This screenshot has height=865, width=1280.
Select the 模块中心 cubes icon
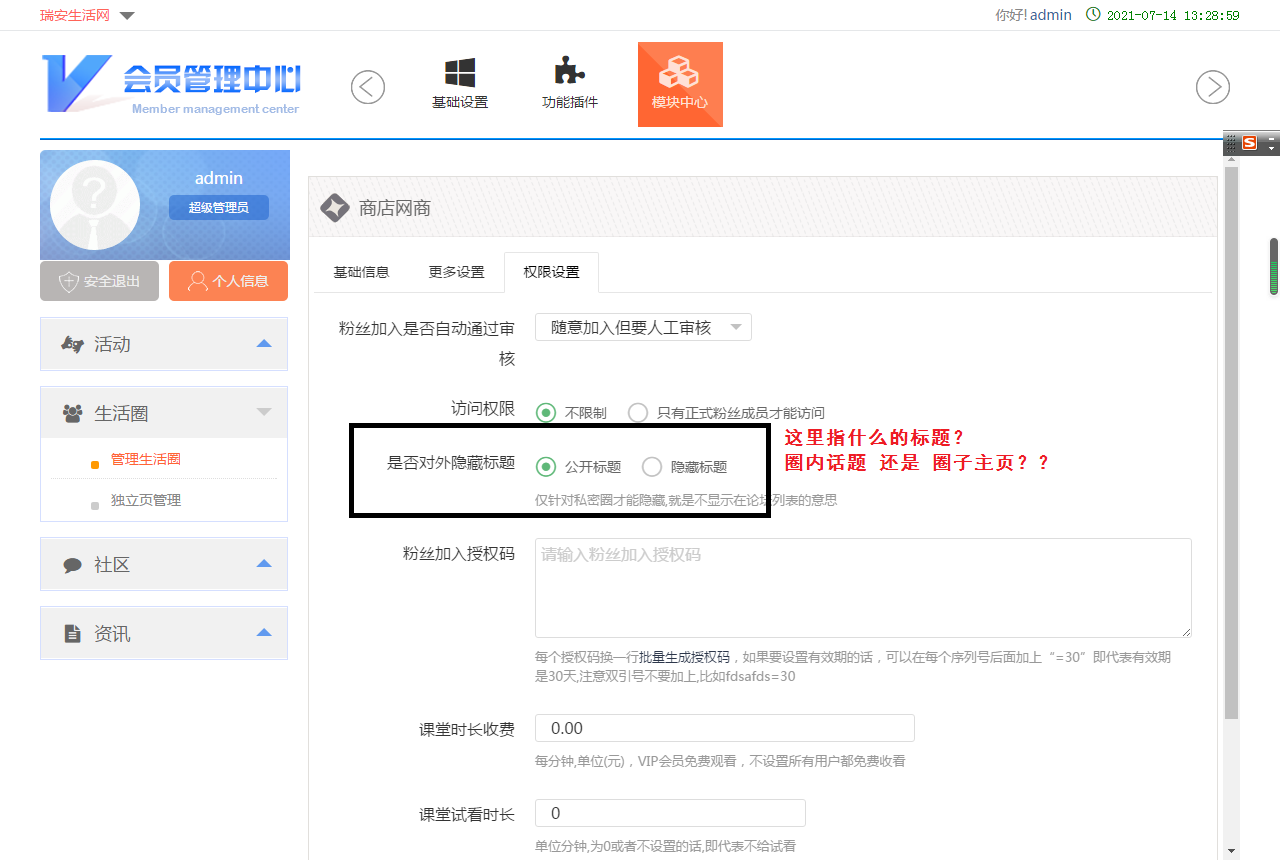click(x=680, y=74)
